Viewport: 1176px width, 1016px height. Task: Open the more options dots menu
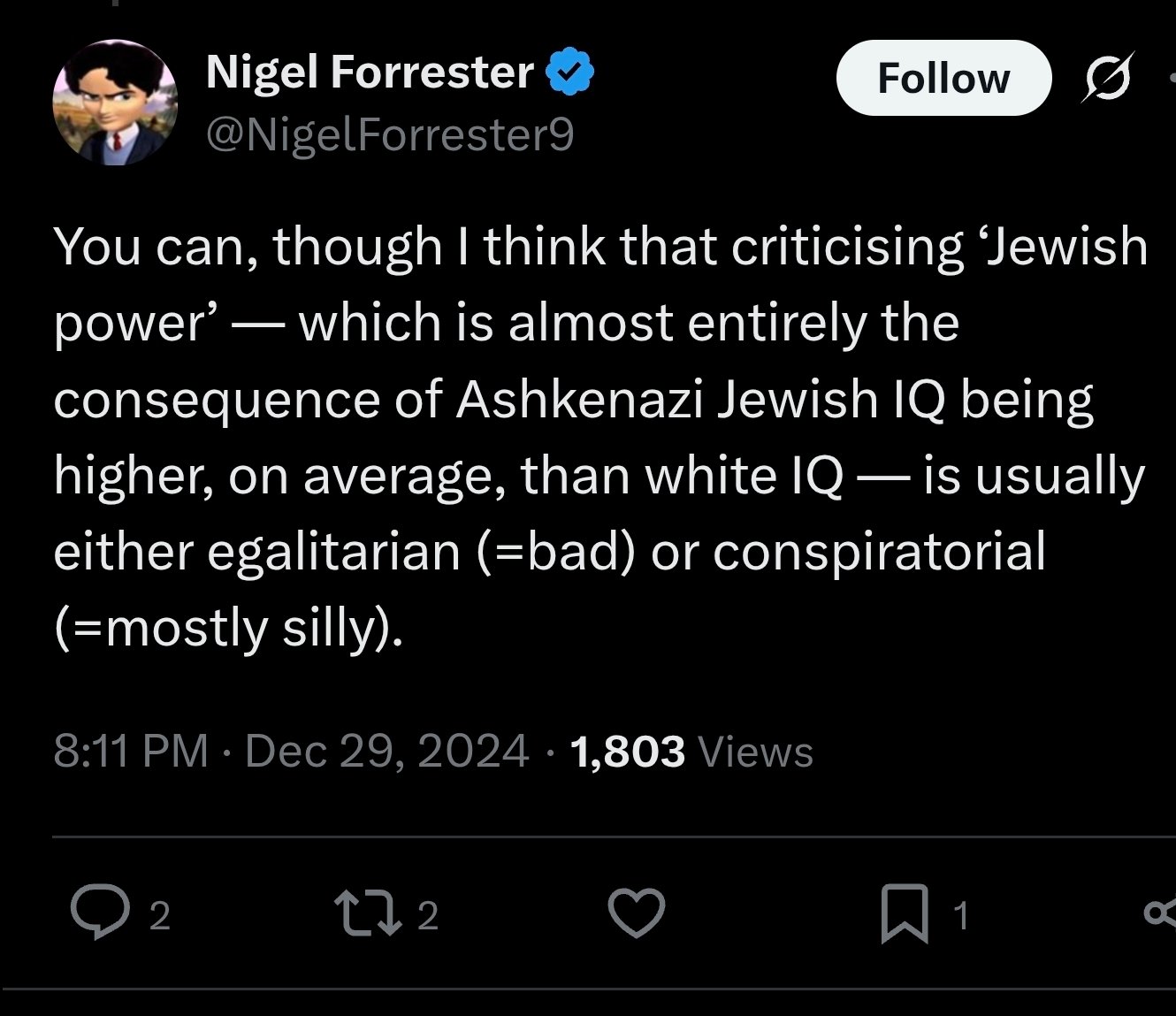[1171, 78]
